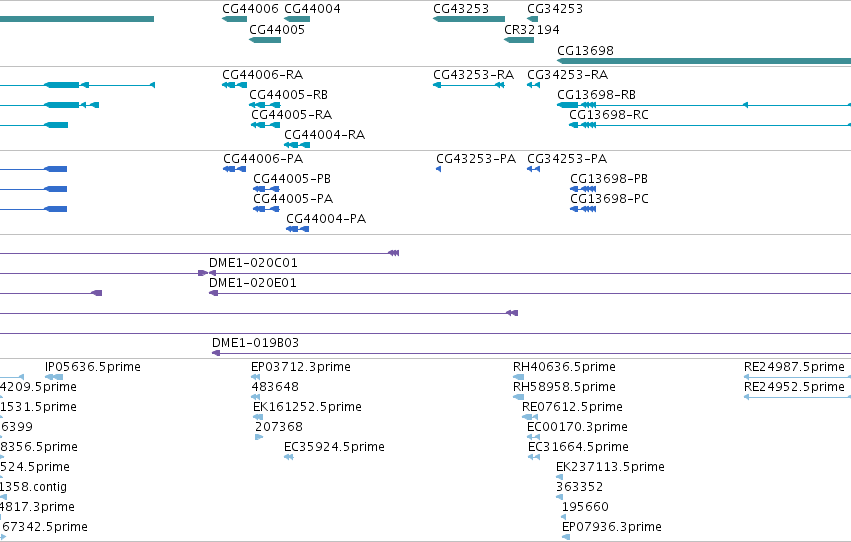Select the CG44004 gene label
The height and width of the screenshot is (542, 851).
click(x=313, y=9)
